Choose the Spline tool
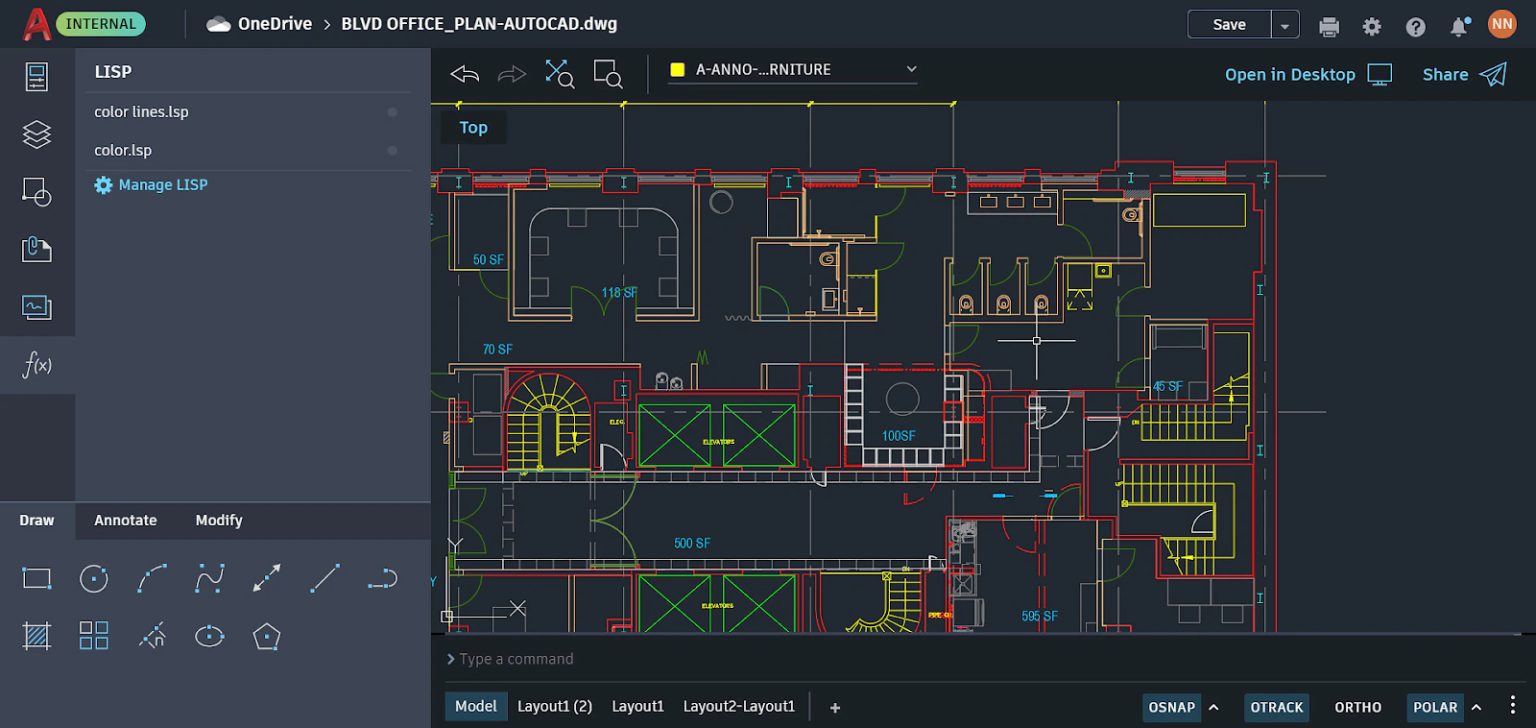1536x728 pixels. [x=209, y=578]
